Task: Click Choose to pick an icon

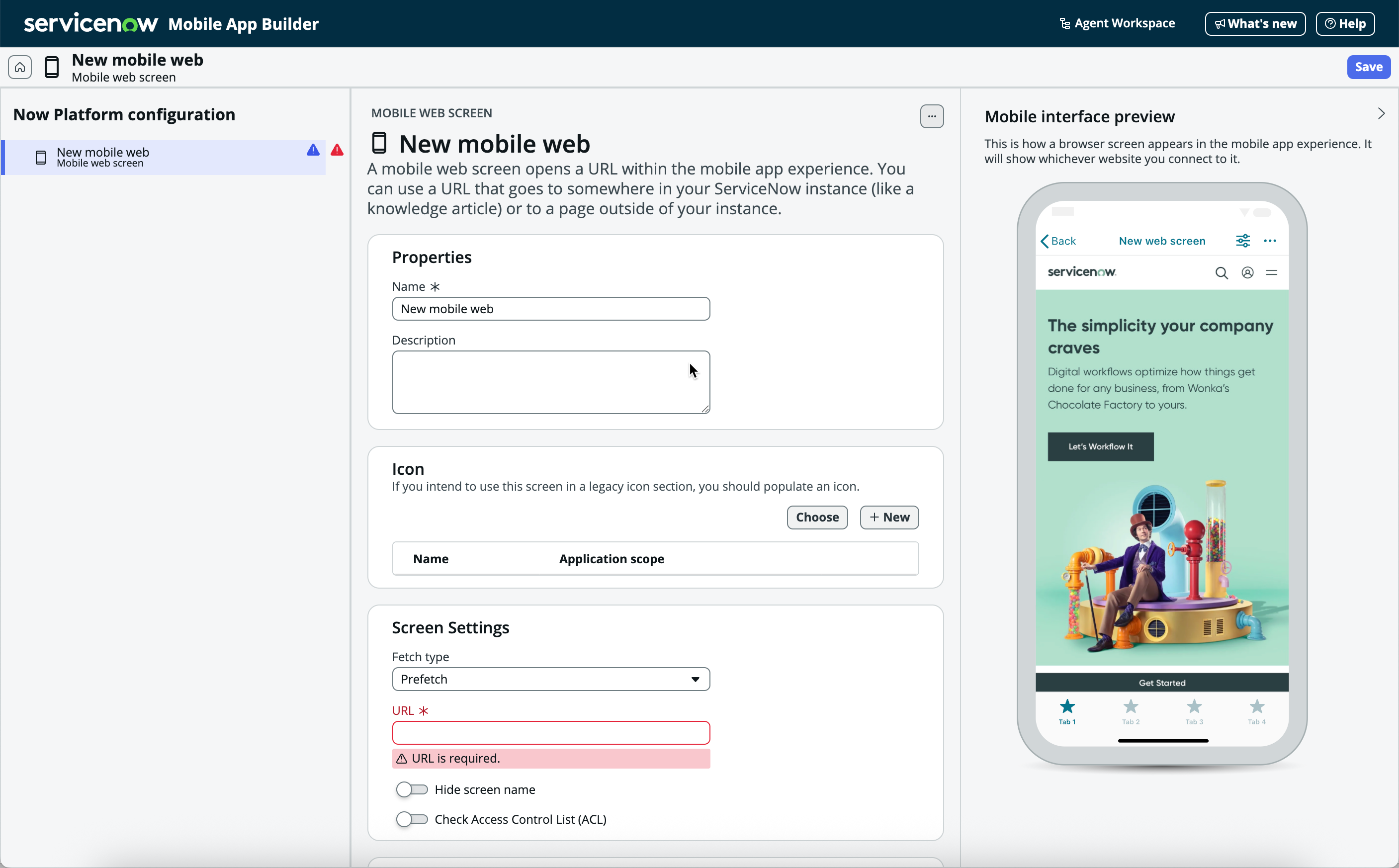Action: tap(817, 517)
